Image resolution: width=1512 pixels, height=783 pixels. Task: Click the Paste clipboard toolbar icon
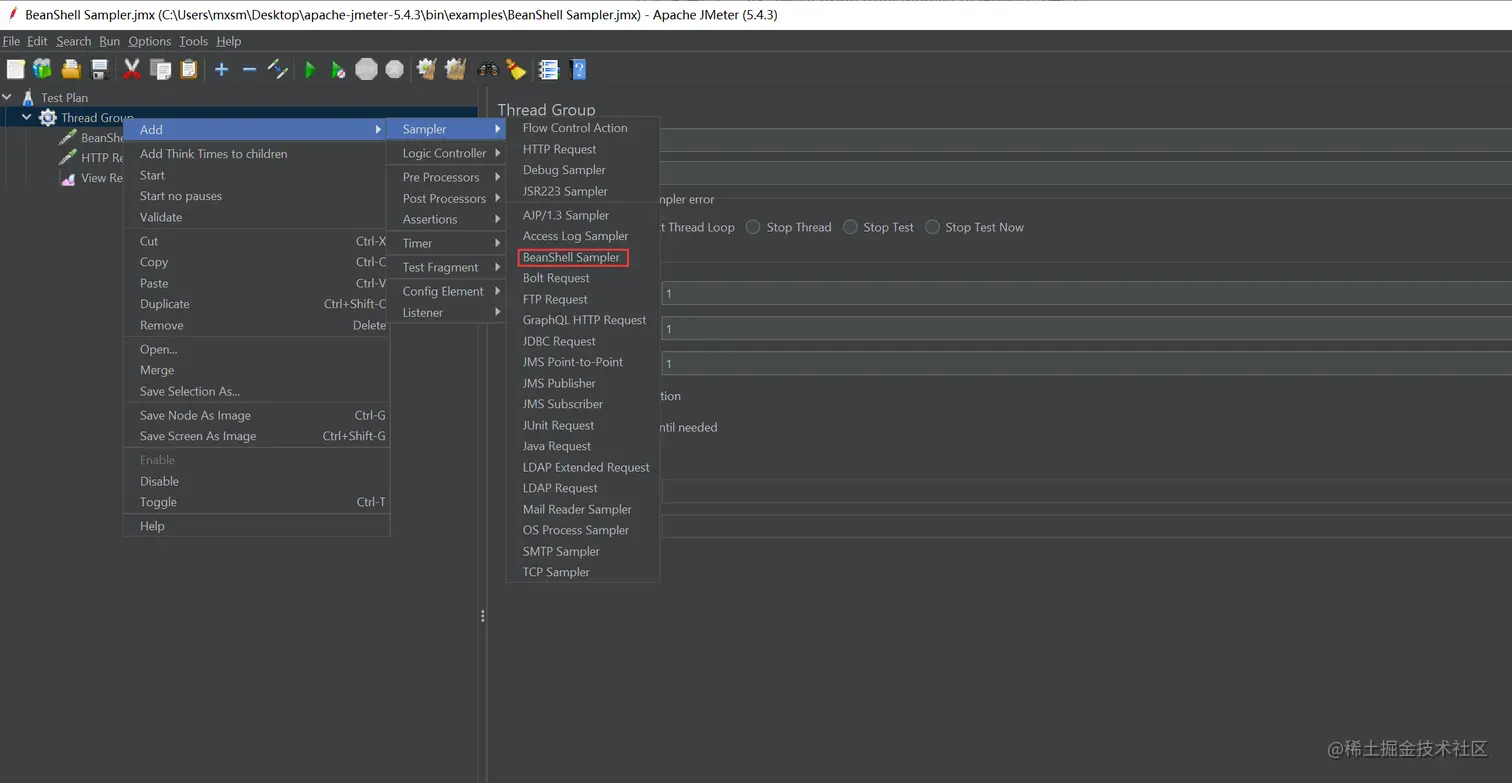click(x=189, y=69)
